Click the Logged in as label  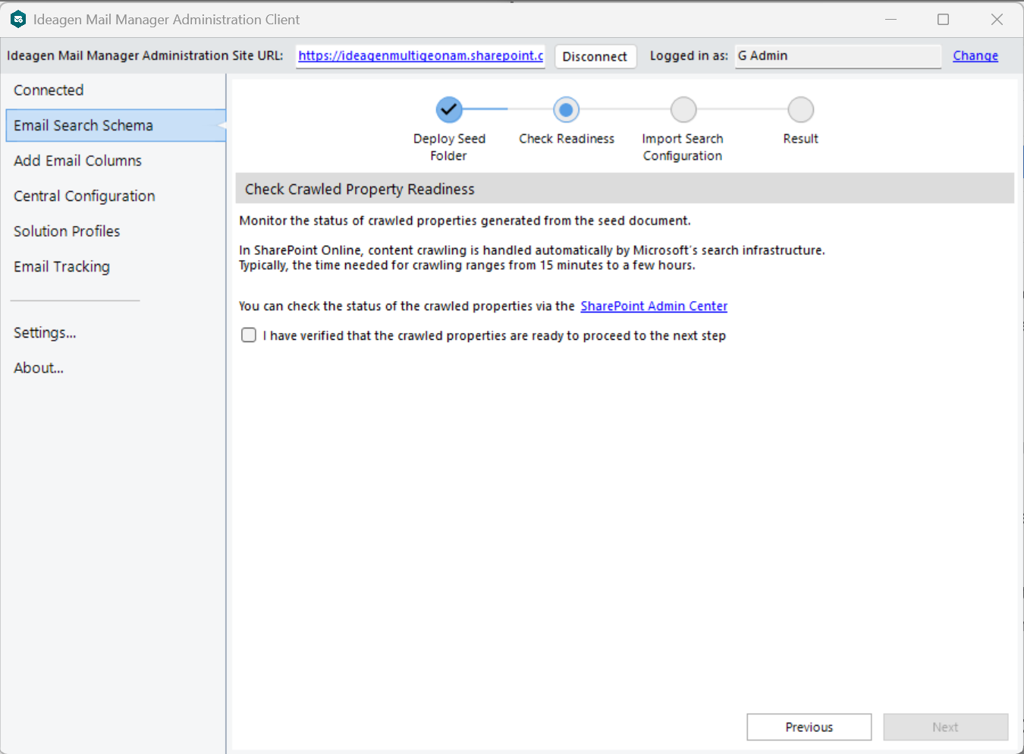point(689,56)
